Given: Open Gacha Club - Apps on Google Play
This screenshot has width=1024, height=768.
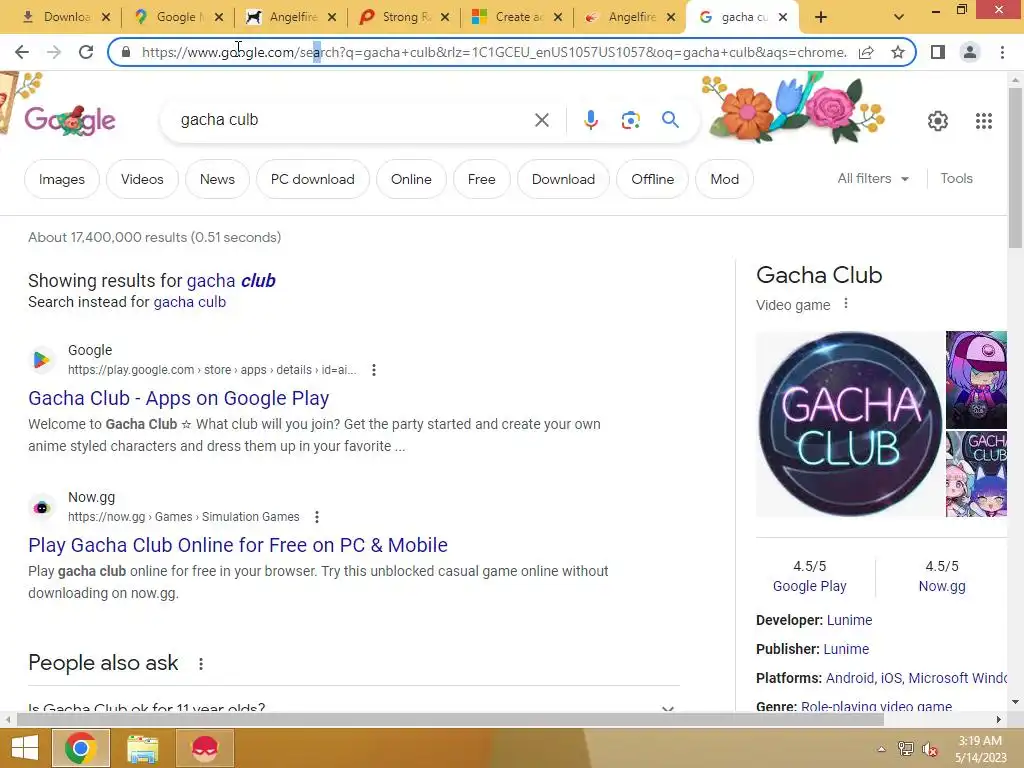Looking at the screenshot, I should [x=178, y=398].
